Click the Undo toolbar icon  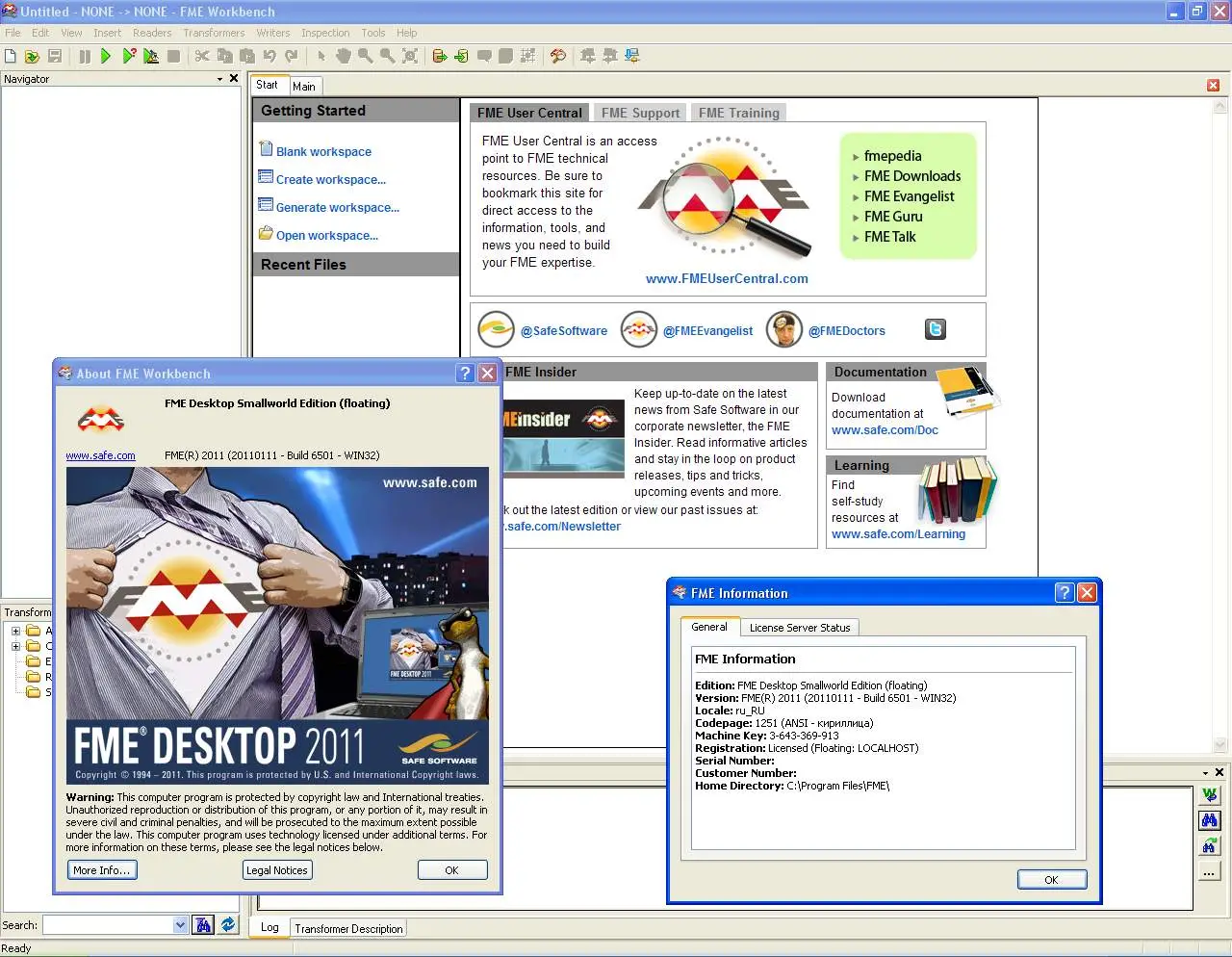(x=269, y=56)
